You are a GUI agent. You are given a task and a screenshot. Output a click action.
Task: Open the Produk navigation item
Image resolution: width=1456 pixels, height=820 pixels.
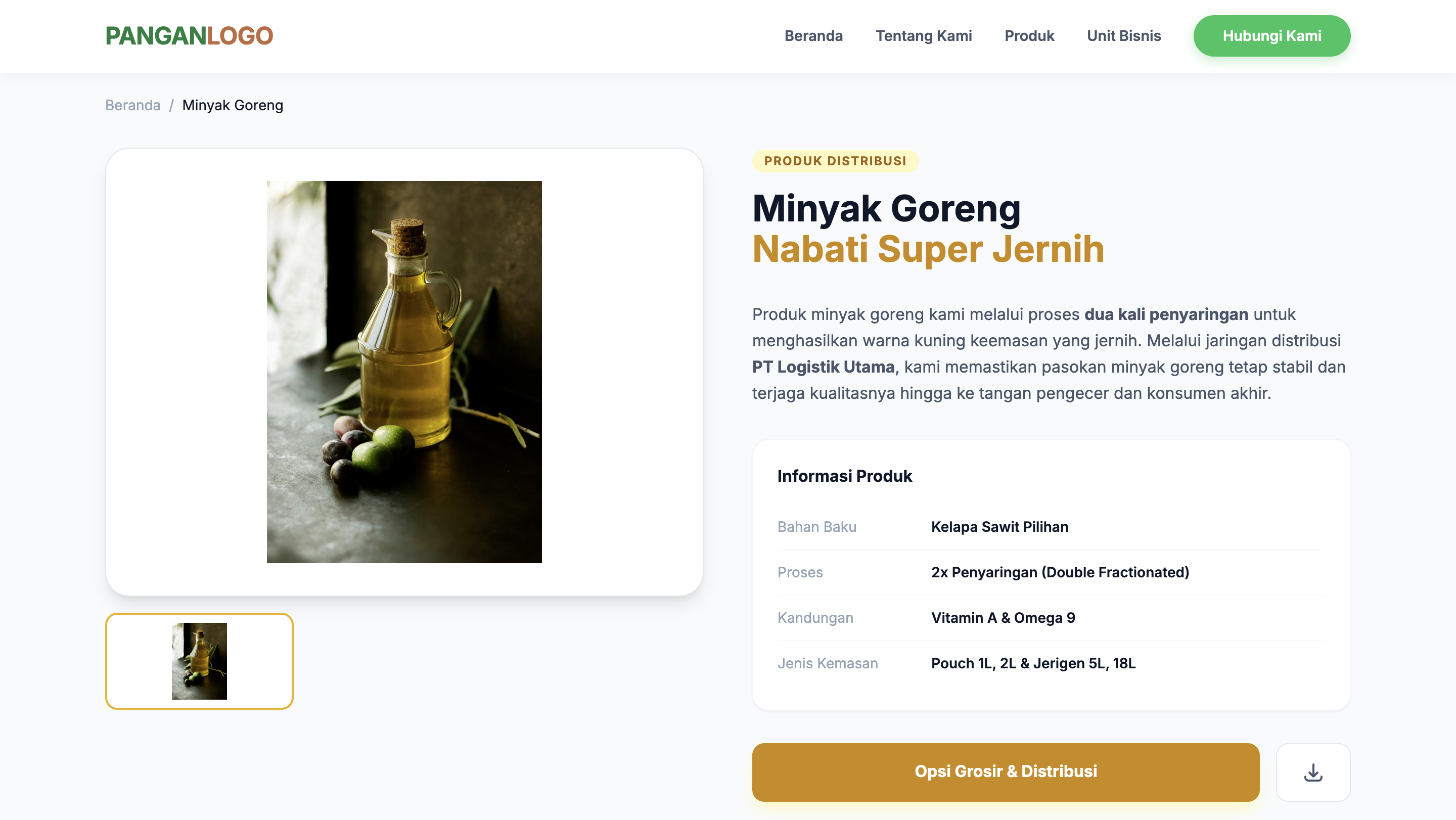(x=1029, y=35)
